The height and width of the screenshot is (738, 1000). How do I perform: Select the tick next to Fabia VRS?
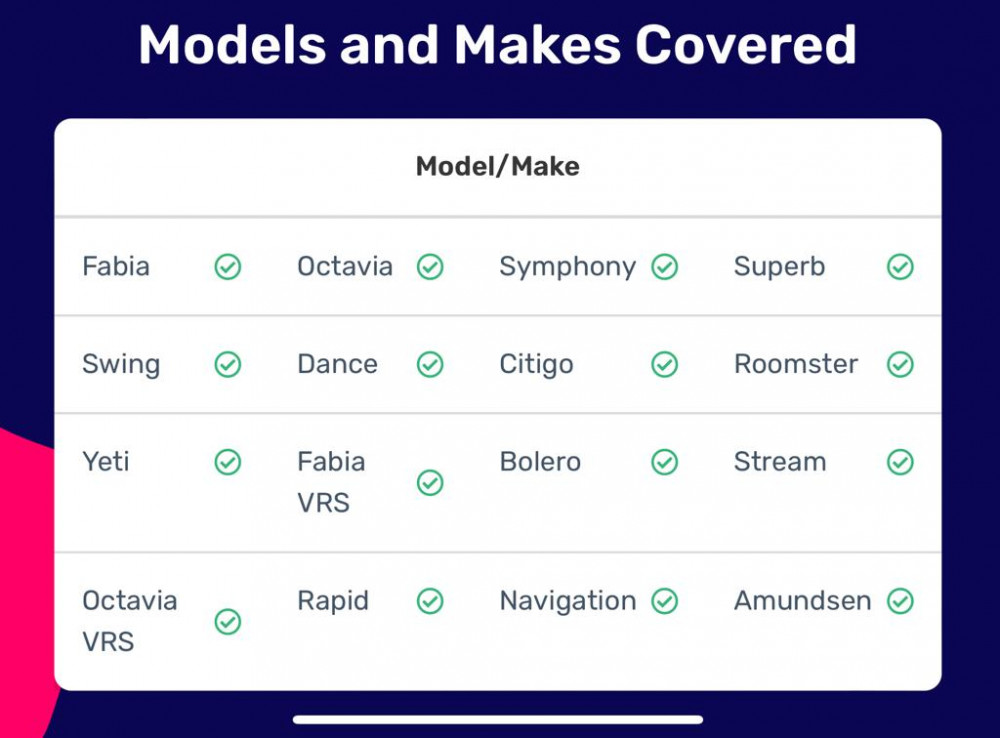tap(430, 483)
